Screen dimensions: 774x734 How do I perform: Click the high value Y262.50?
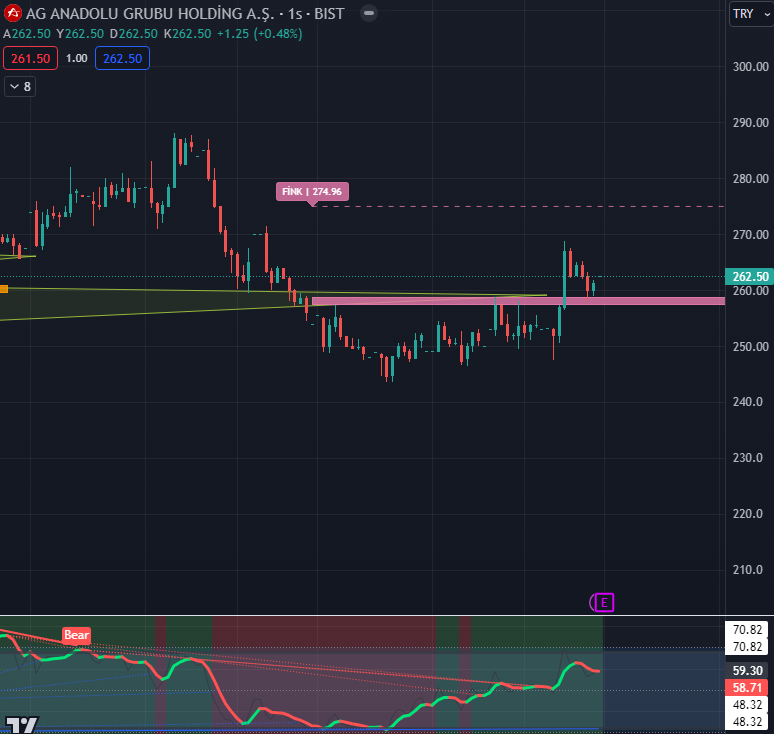pyautogui.click(x=80, y=34)
